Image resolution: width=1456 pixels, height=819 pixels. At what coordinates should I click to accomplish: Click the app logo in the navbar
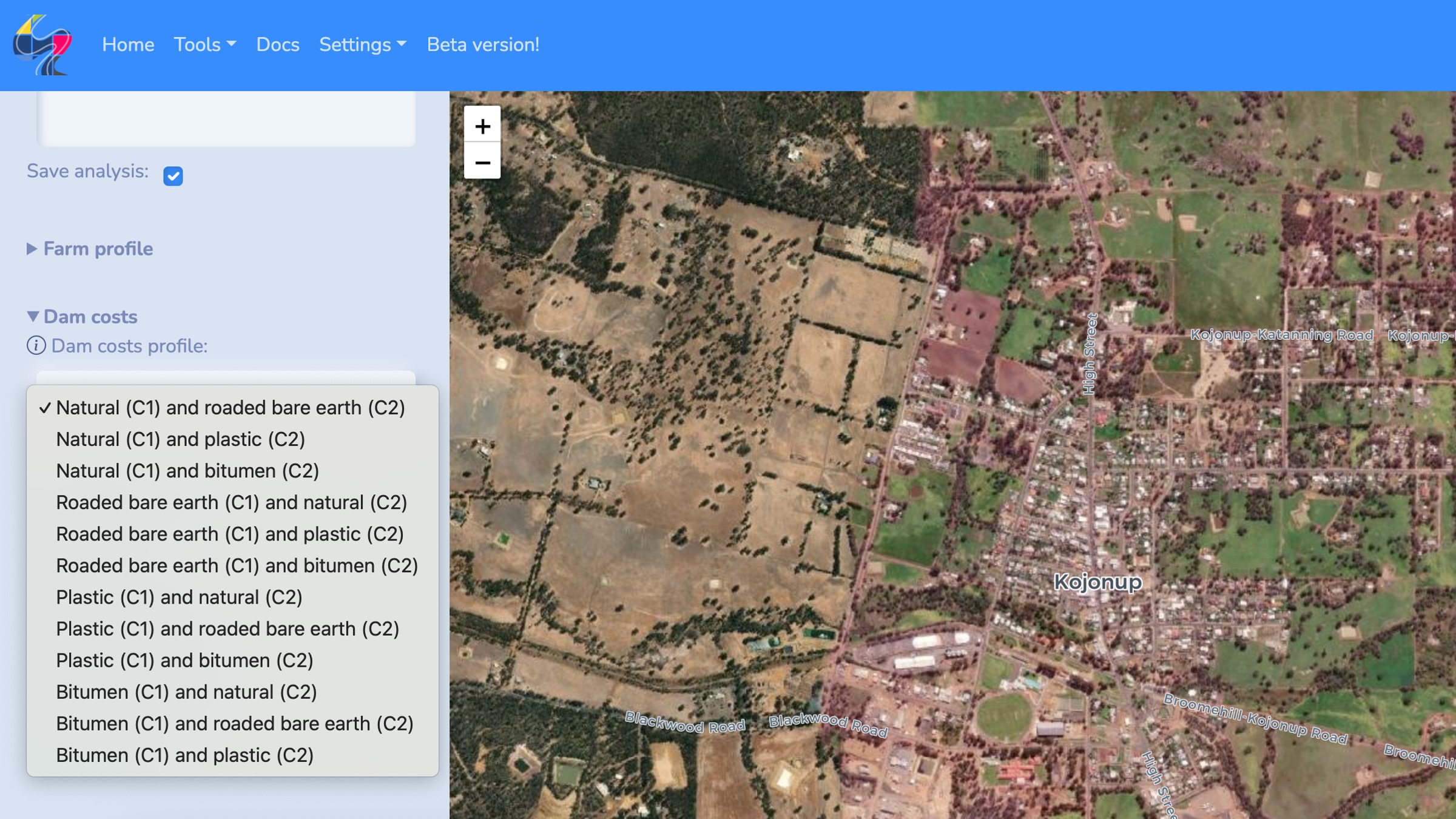(x=42, y=45)
